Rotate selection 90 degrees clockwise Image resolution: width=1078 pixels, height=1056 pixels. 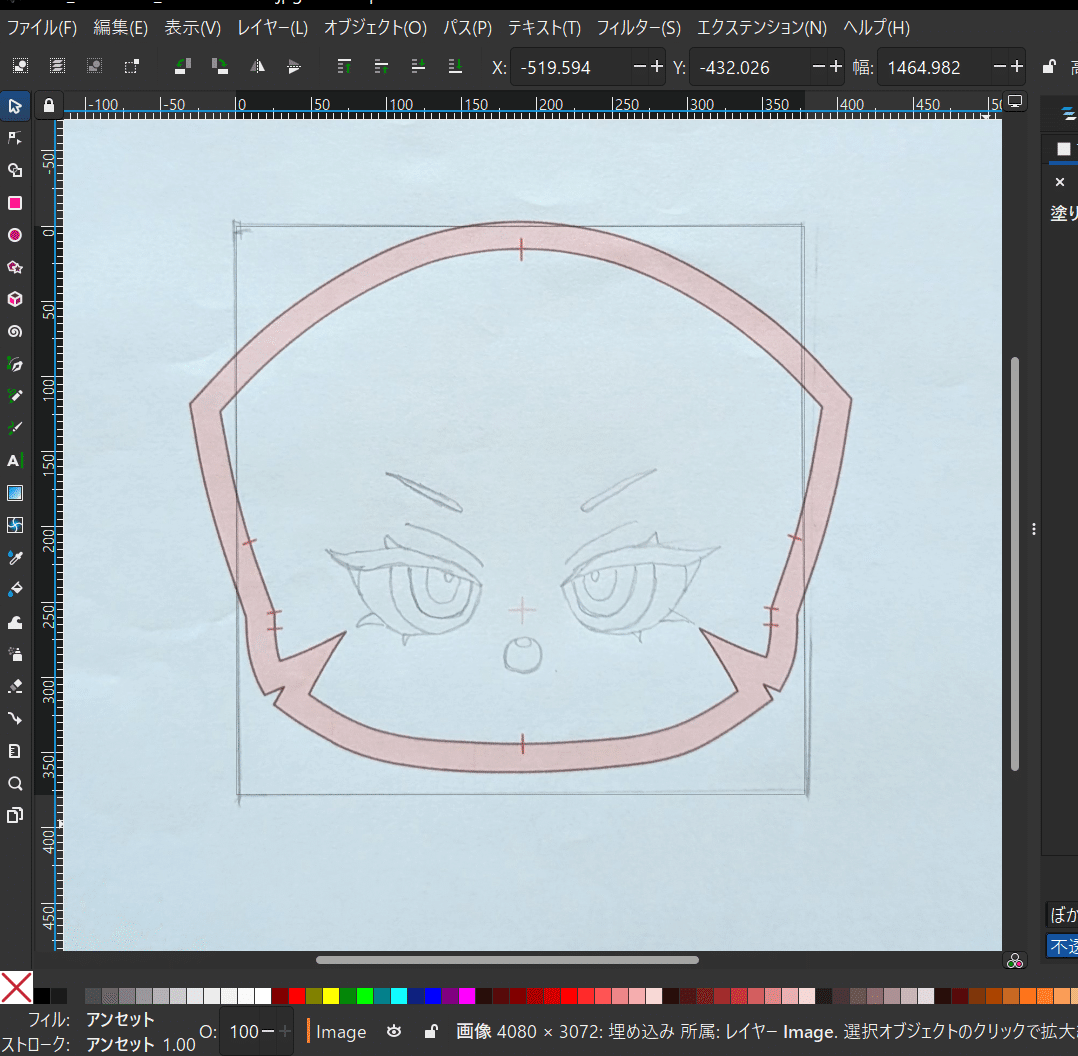(x=220, y=66)
